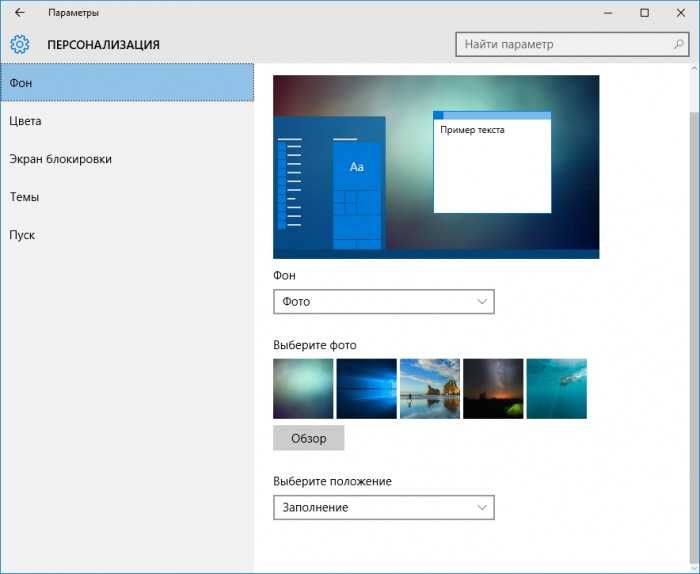Choose the blurred teal gradient photo
The width and height of the screenshot is (700, 574).
click(x=303, y=389)
